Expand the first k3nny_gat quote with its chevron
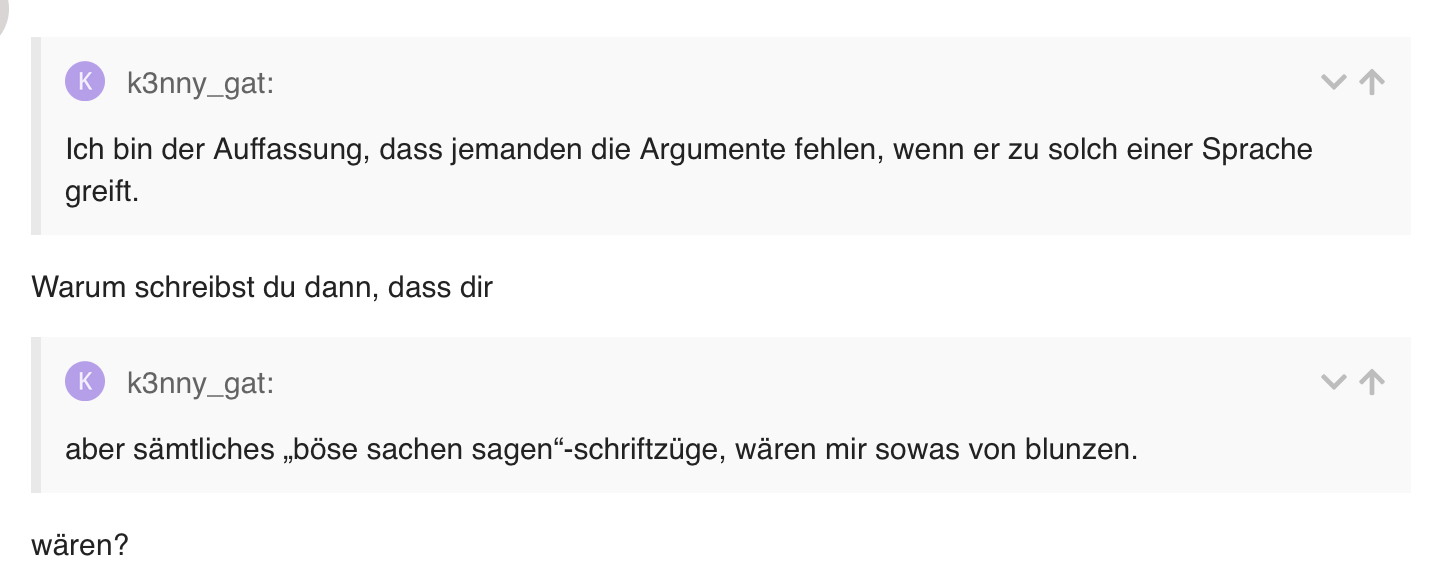This screenshot has width=1453, height=580. click(x=1333, y=82)
